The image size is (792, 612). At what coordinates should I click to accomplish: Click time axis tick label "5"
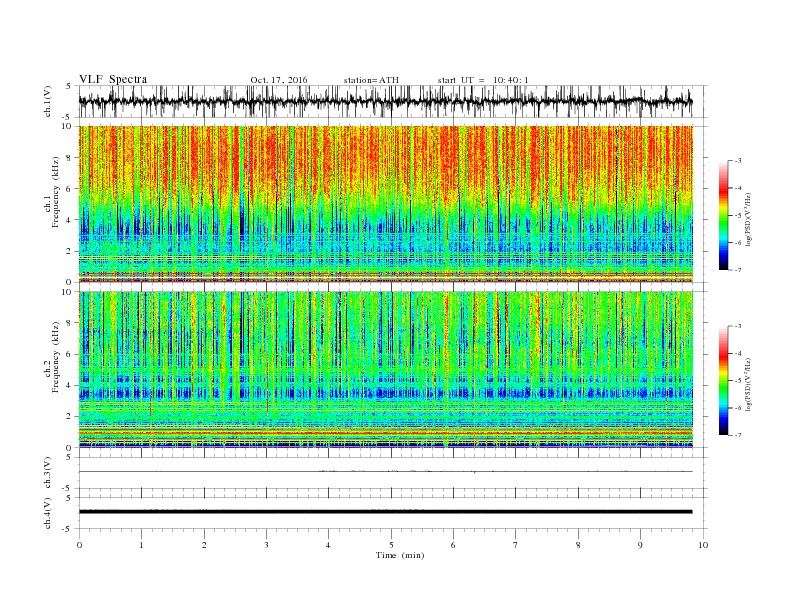pyautogui.click(x=391, y=545)
